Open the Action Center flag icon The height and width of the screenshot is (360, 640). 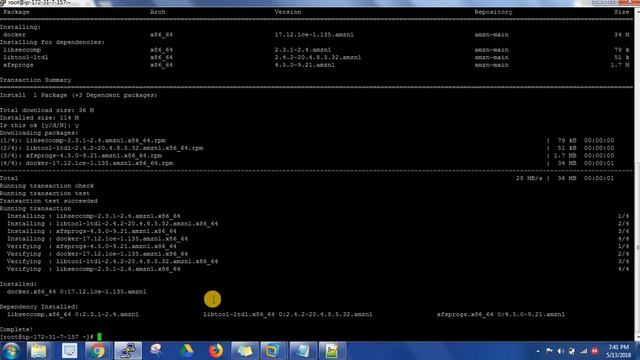point(549,351)
